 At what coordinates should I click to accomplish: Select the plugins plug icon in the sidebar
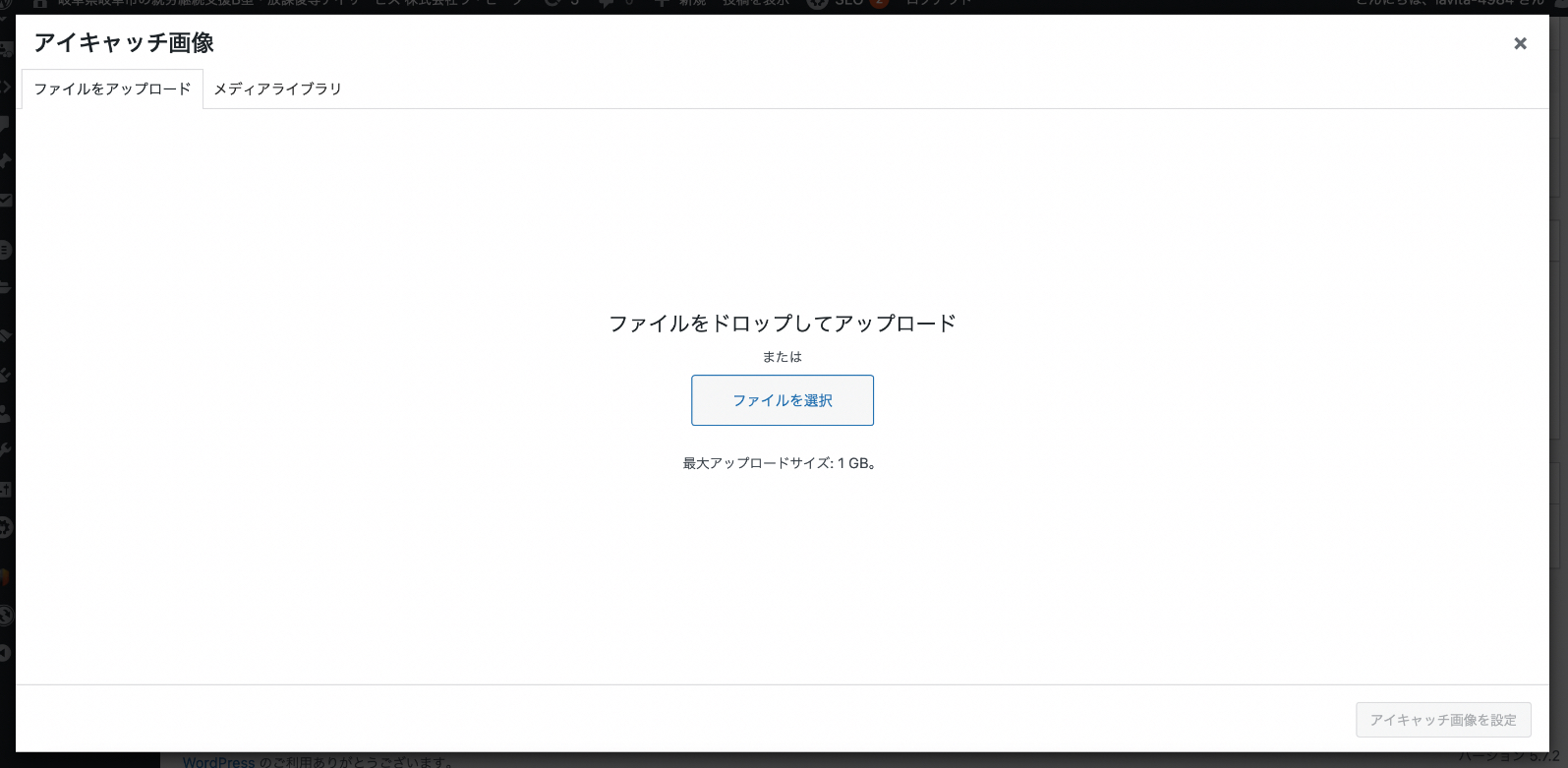[x=6, y=375]
